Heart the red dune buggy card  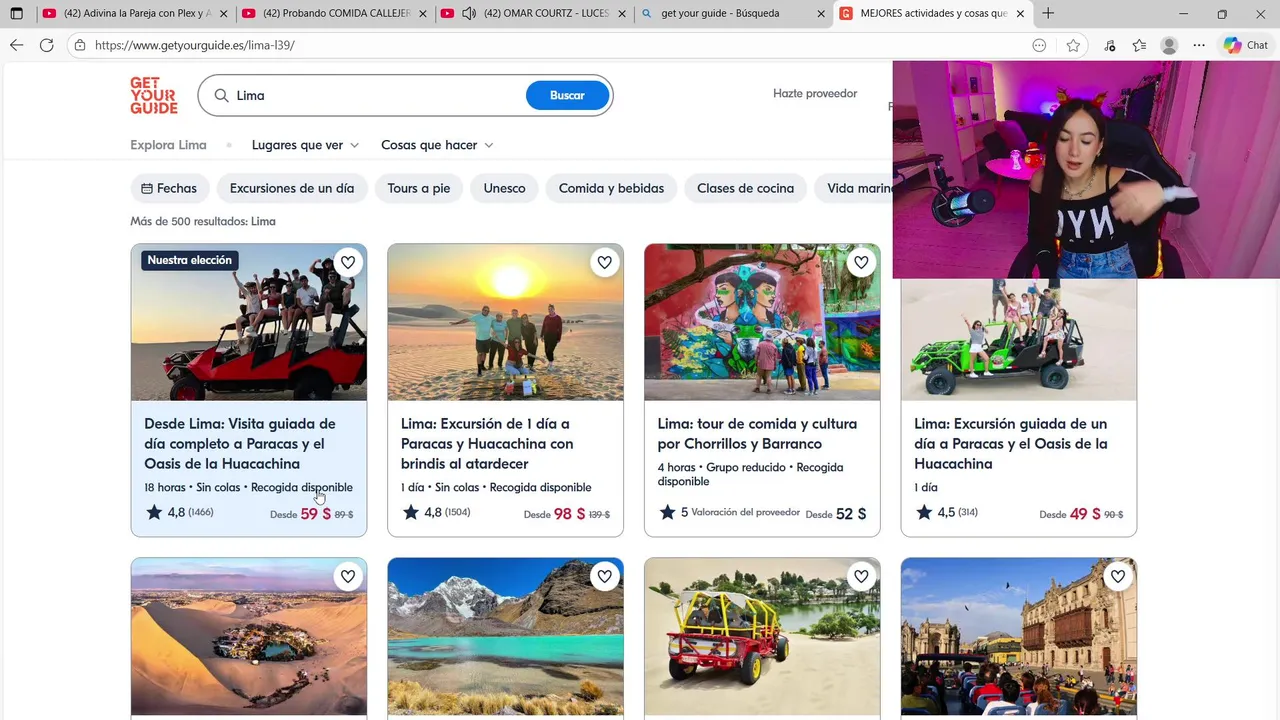tap(862, 576)
